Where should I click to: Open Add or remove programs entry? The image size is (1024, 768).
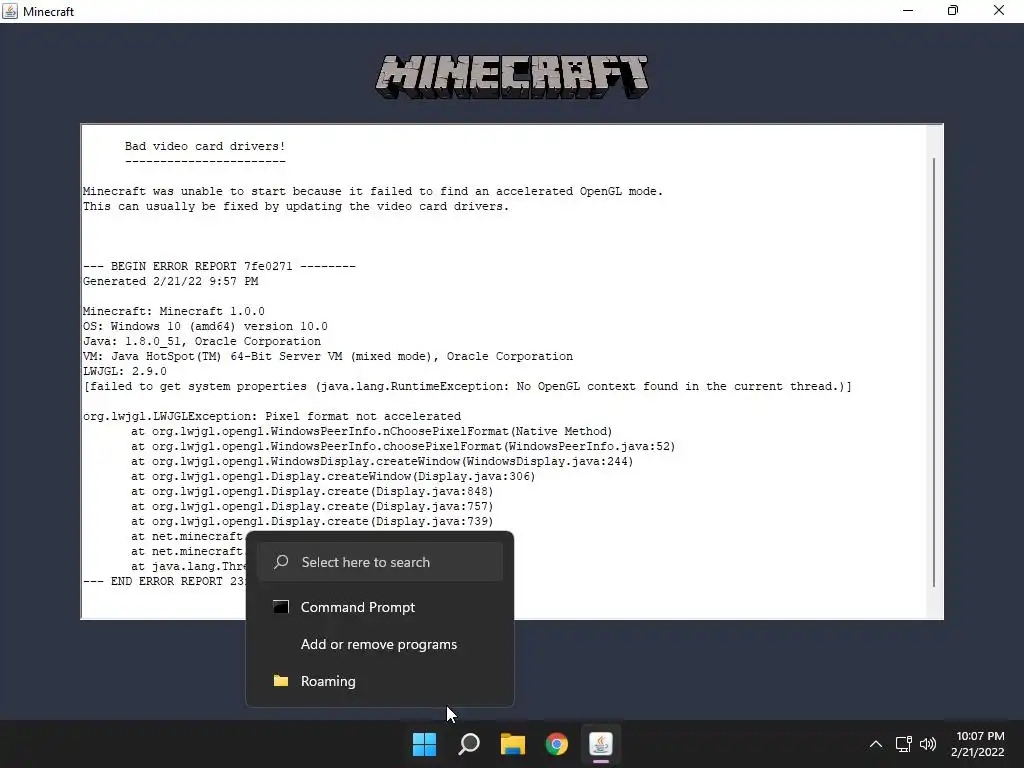pyautogui.click(x=379, y=644)
